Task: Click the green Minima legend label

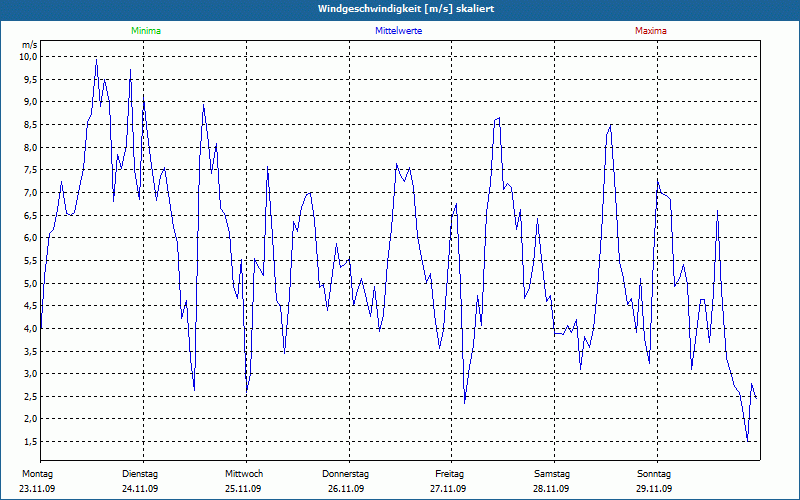Action: coord(146,31)
